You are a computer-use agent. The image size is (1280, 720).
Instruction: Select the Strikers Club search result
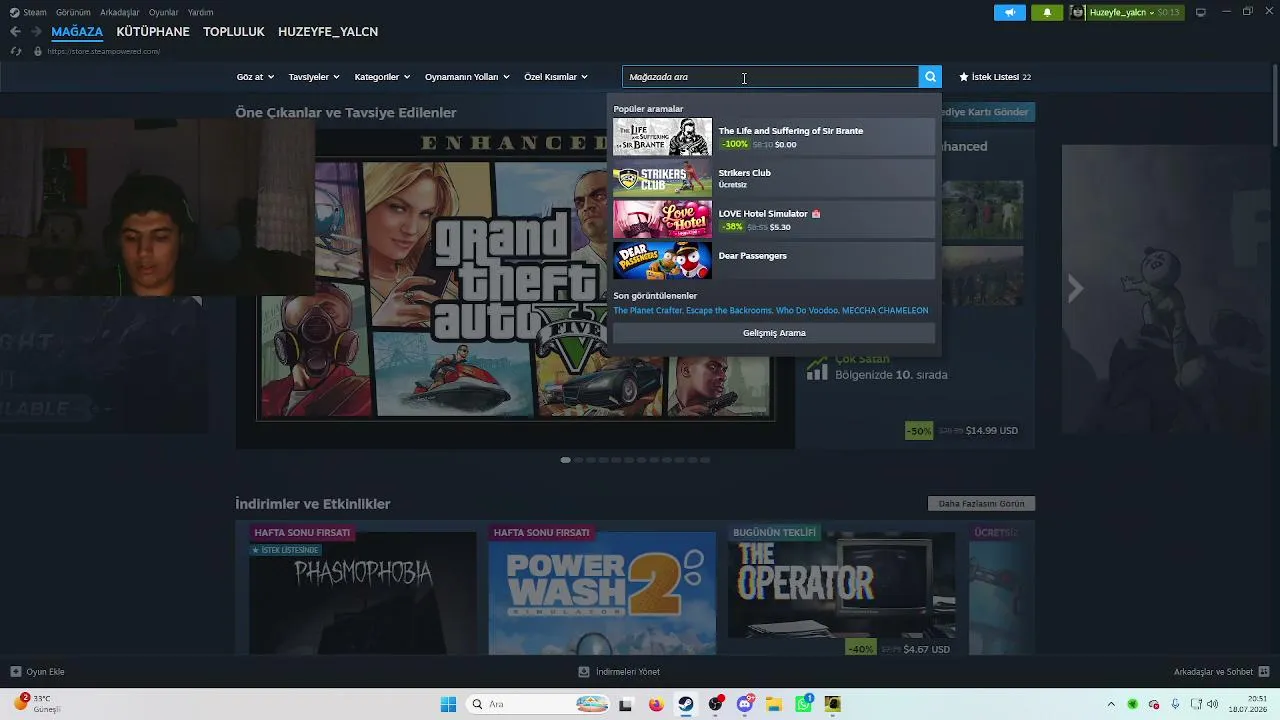pyautogui.click(x=774, y=178)
